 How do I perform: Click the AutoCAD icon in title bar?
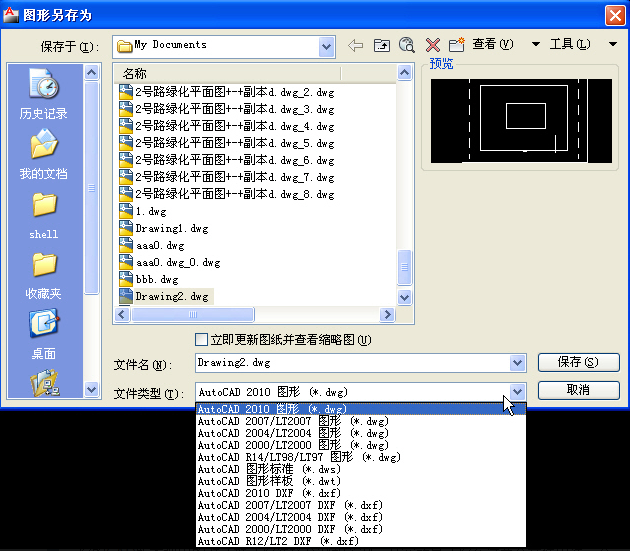pyautogui.click(x=11, y=15)
